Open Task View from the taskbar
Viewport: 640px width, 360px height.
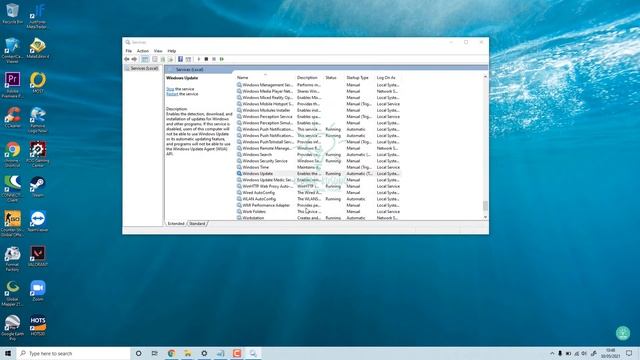(155, 353)
